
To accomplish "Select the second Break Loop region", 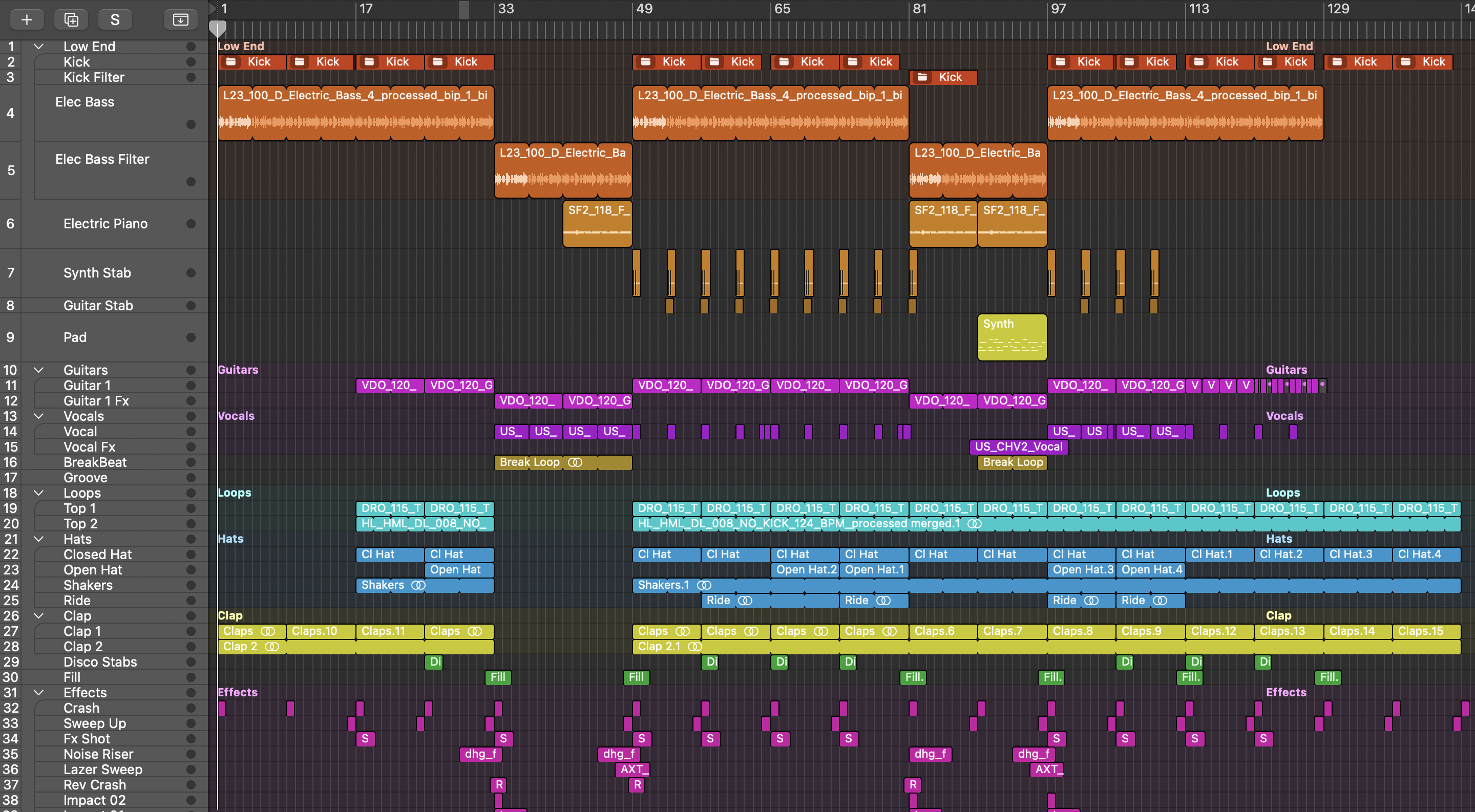I will [x=1012, y=462].
